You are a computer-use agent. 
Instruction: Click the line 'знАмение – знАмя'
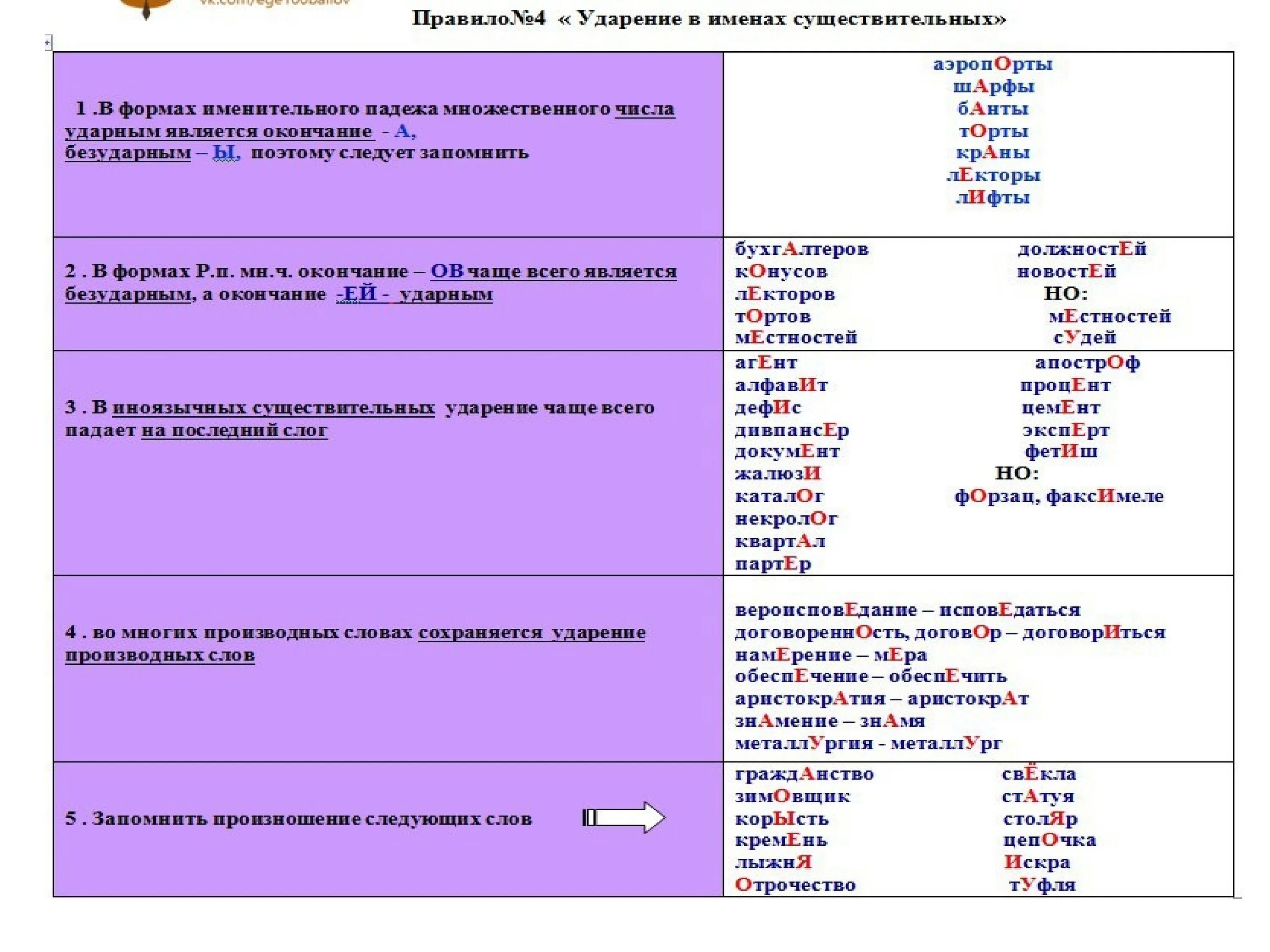click(x=830, y=721)
